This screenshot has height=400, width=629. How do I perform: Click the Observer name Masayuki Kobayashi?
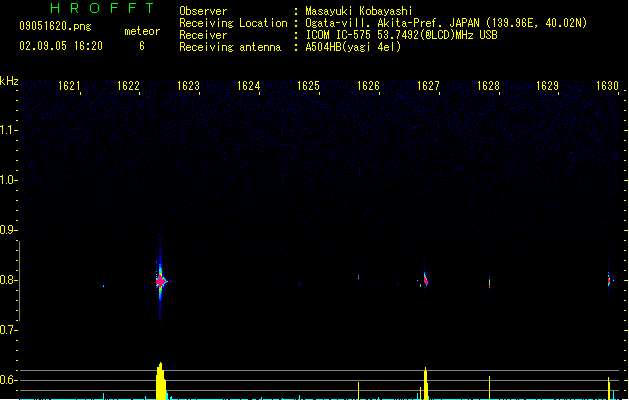(x=359, y=11)
